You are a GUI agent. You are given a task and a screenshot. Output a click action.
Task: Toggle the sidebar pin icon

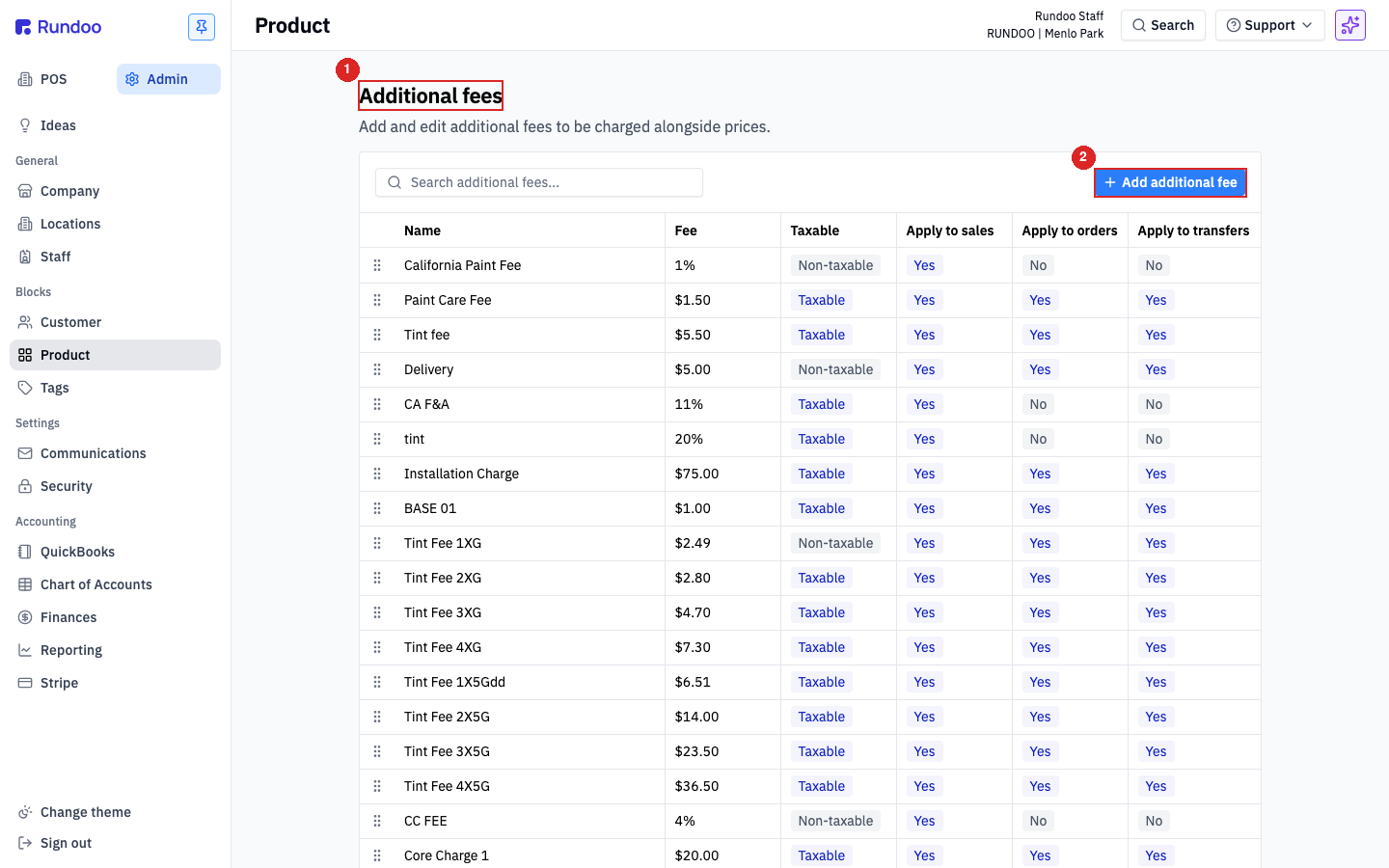point(202,27)
